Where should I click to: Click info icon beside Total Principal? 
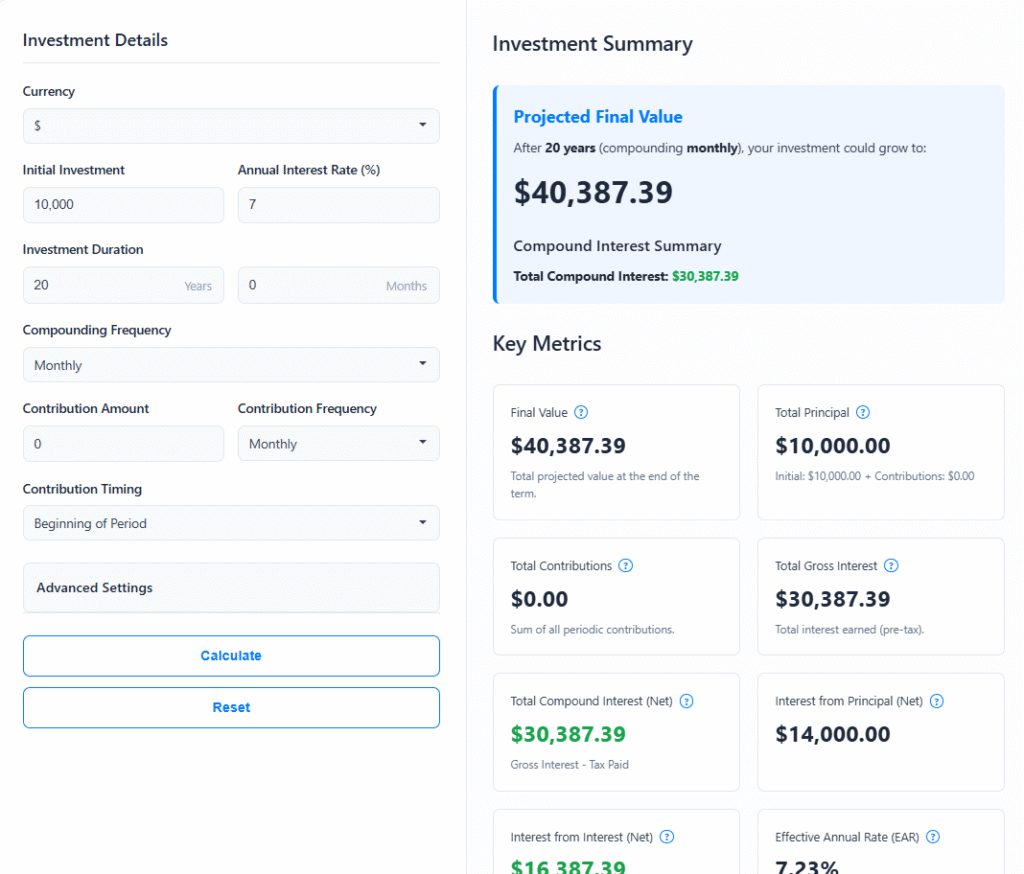[x=863, y=412]
